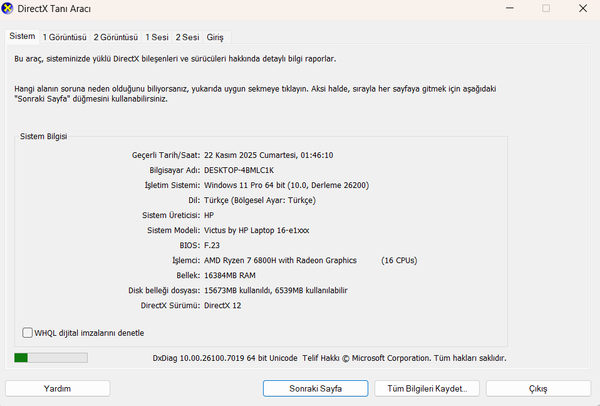Enable WHQL dijital imzalarını denetle checkbox
600x406 pixels.
pos(27,333)
